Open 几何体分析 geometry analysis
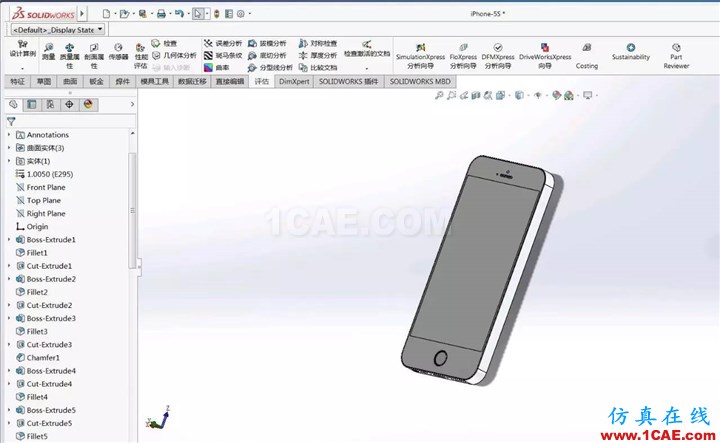Screen dimensions: 720x443 pos(174,55)
